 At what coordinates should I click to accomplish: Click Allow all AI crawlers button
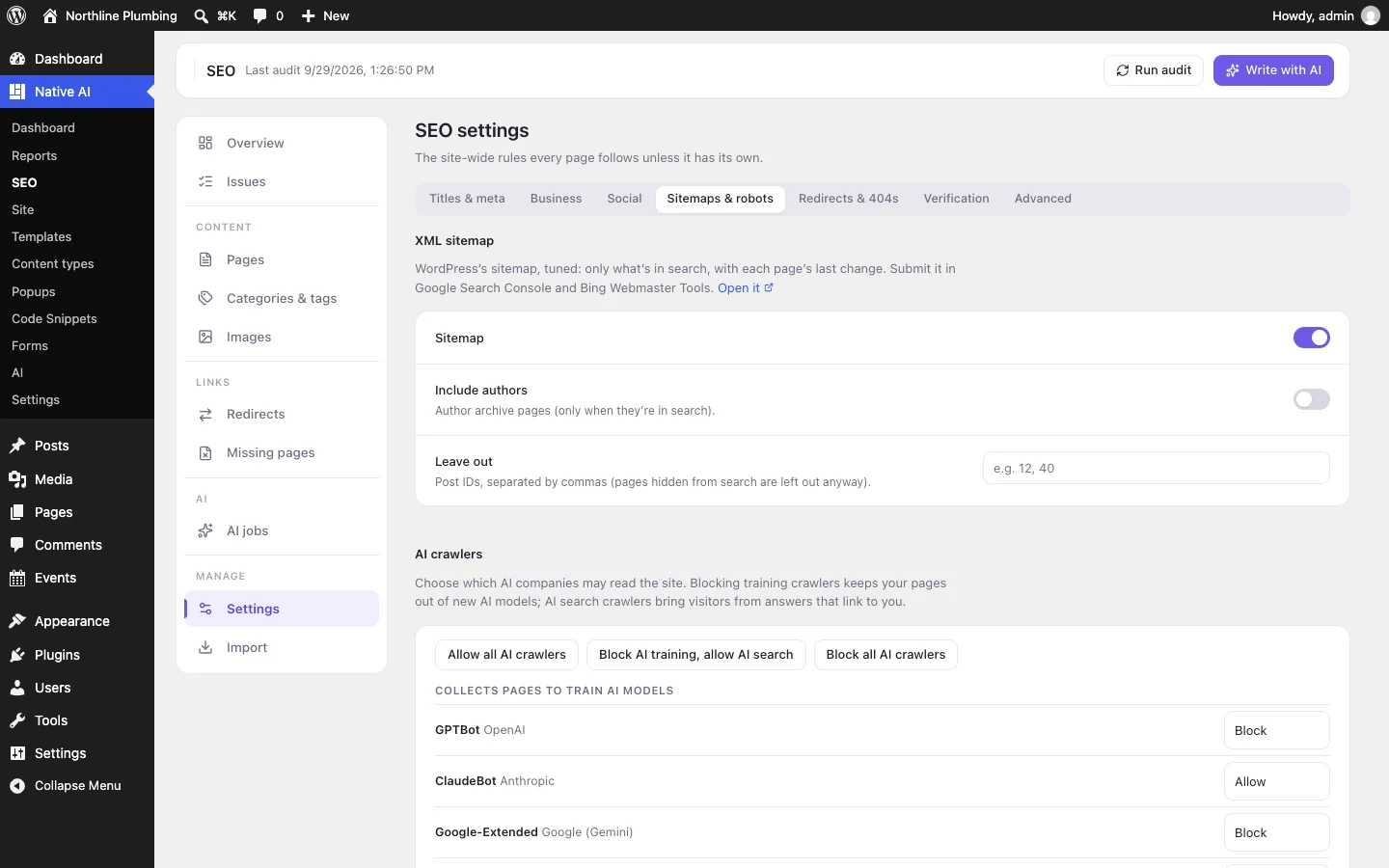(506, 655)
